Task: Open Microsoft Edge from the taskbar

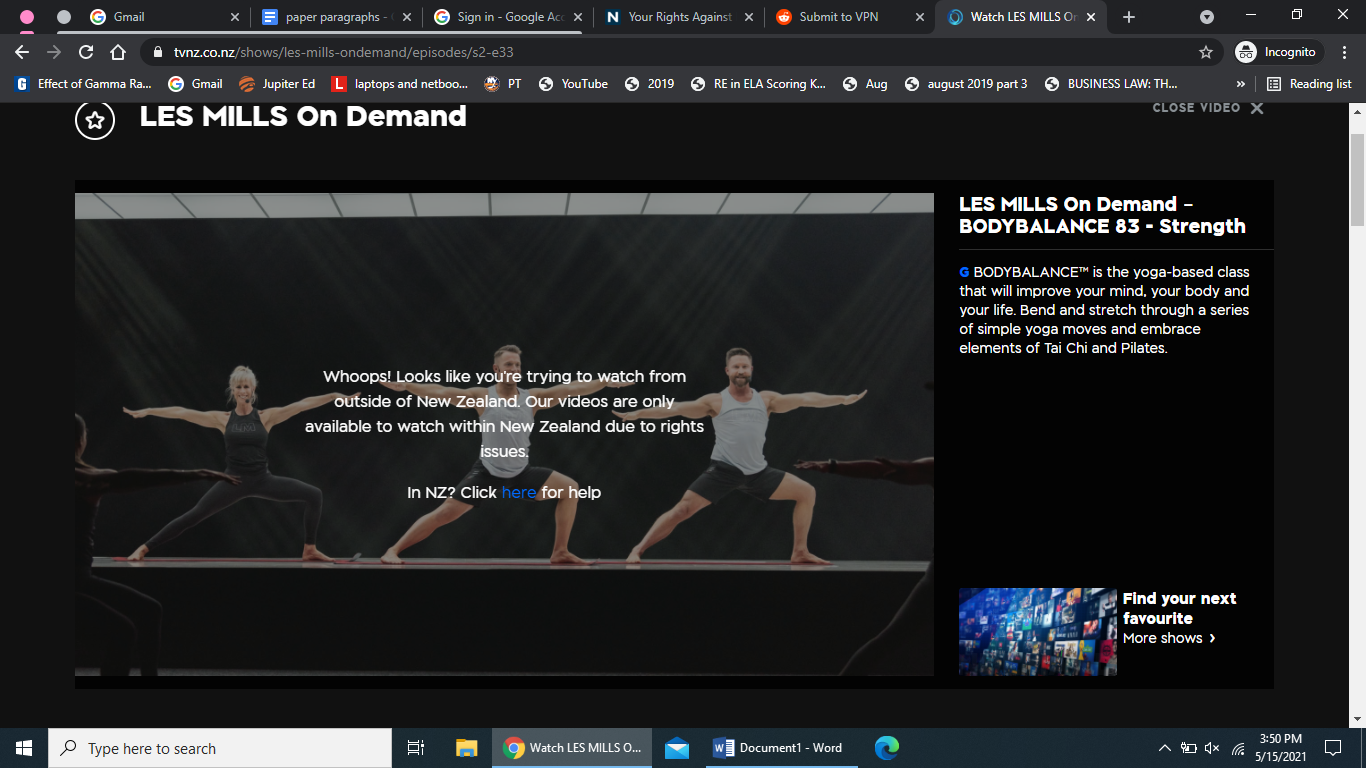Action: coord(886,748)
